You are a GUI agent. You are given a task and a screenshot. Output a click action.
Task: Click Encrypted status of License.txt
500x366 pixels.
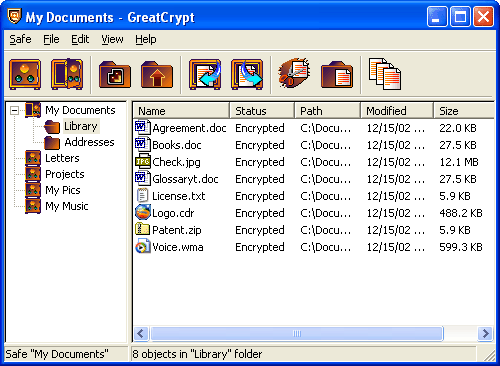point(260,196)
